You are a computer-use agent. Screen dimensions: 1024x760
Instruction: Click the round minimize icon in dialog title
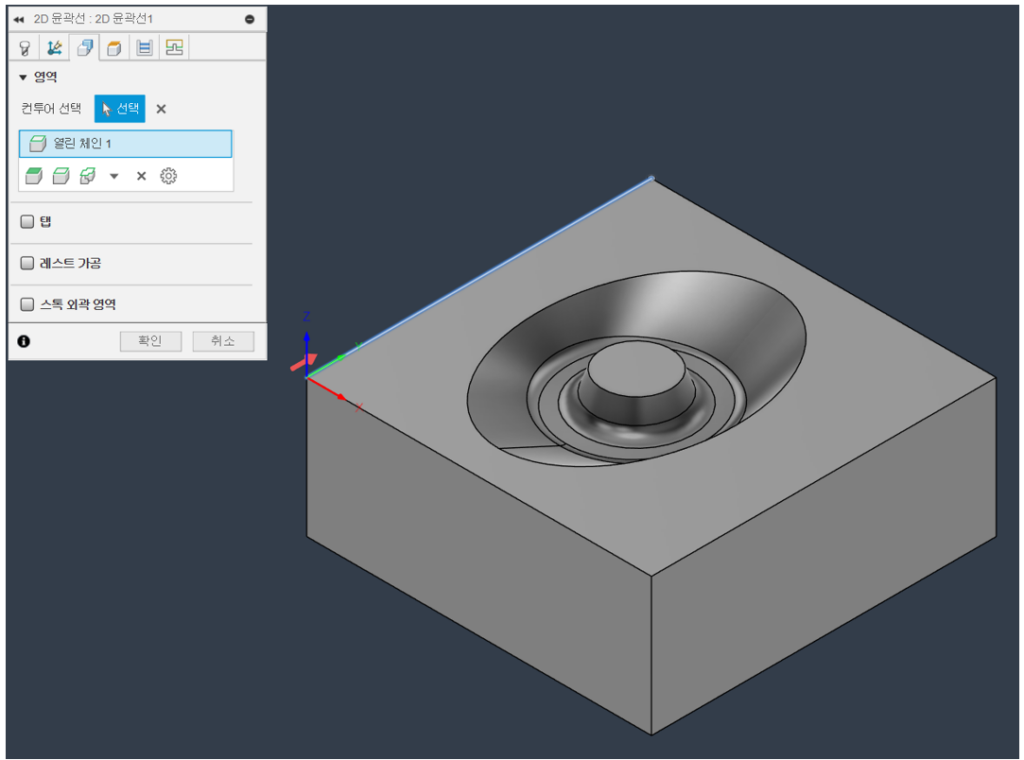point(249,19)
